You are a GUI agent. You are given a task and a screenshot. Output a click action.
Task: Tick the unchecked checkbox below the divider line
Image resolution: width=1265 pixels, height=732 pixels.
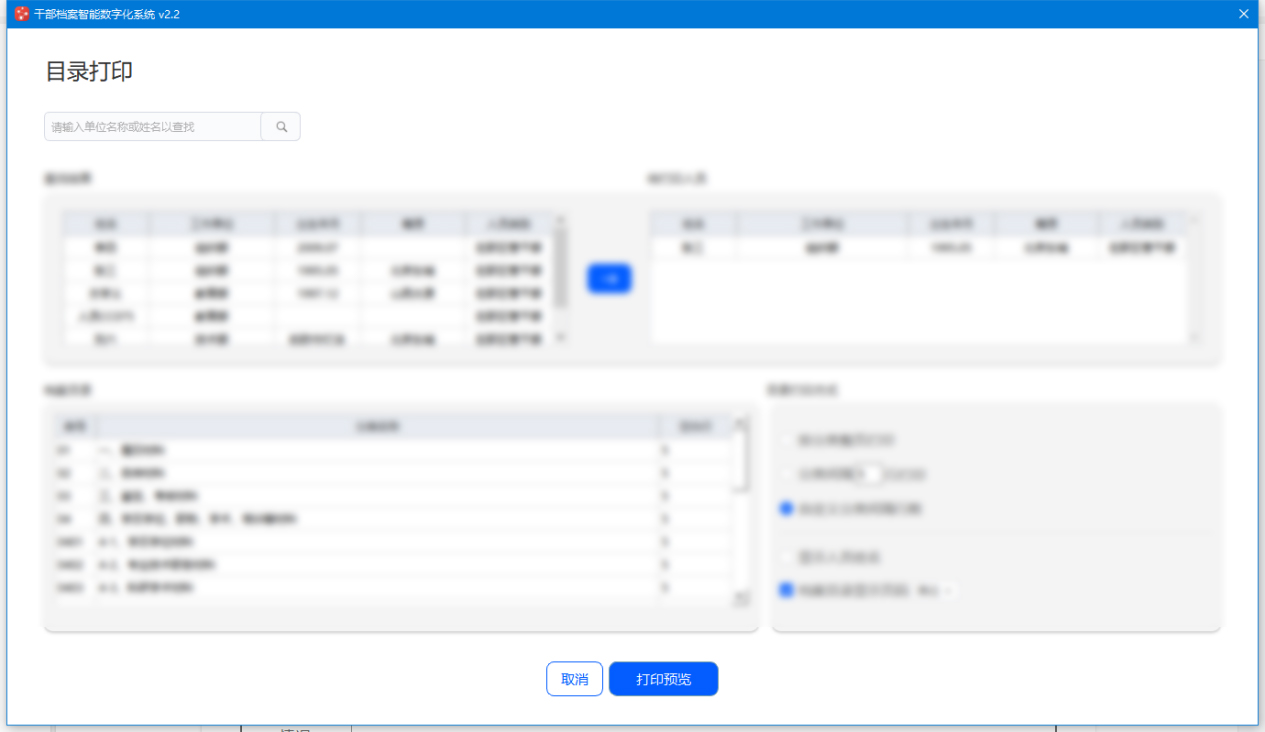click(x=786, y=556)
